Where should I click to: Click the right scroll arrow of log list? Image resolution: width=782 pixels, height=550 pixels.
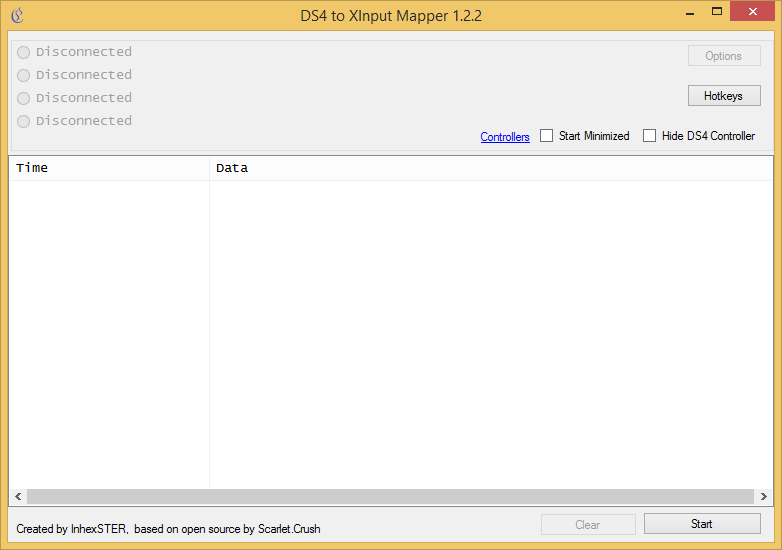click(764, 496)
